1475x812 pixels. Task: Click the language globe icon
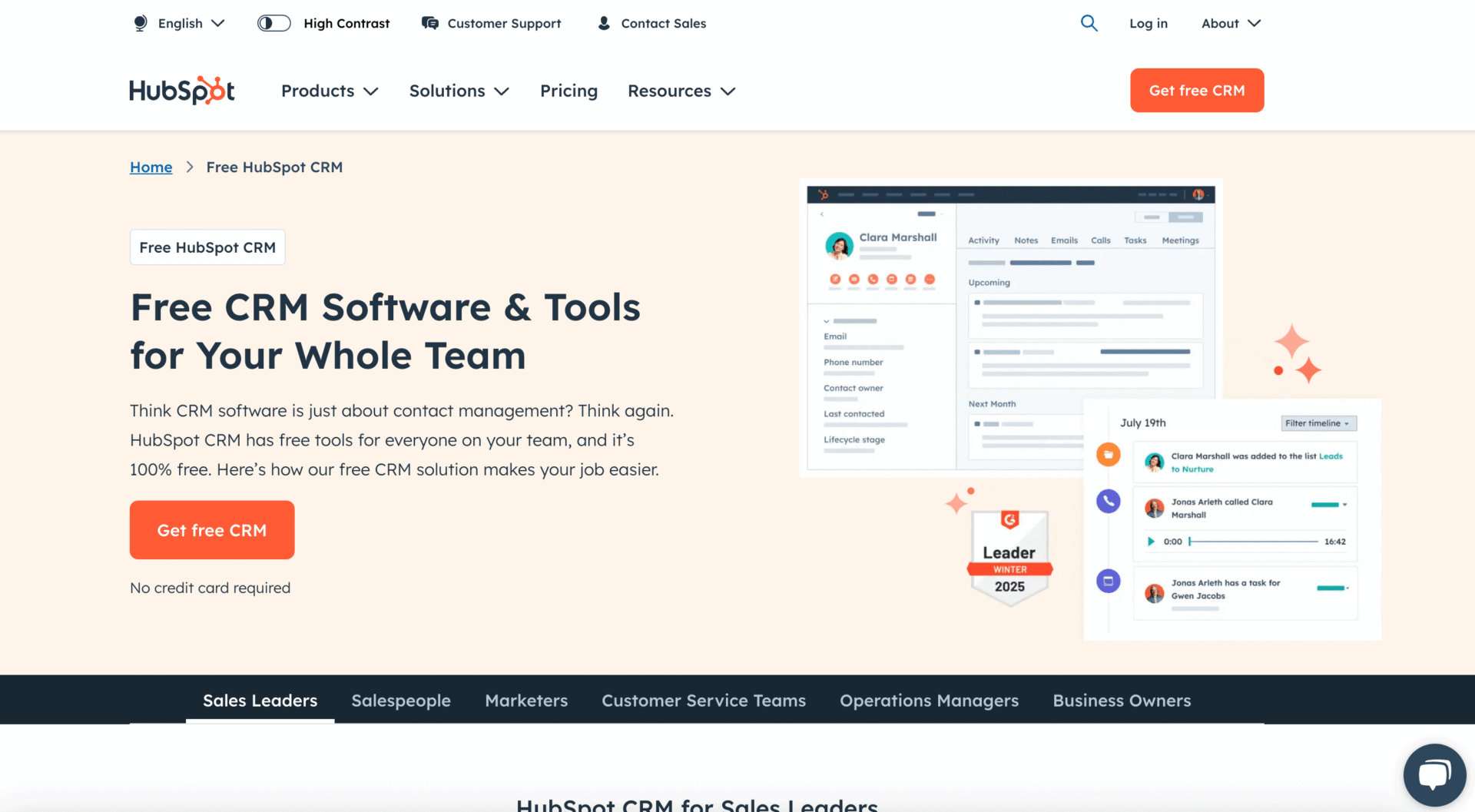click(x=140, y=23)
